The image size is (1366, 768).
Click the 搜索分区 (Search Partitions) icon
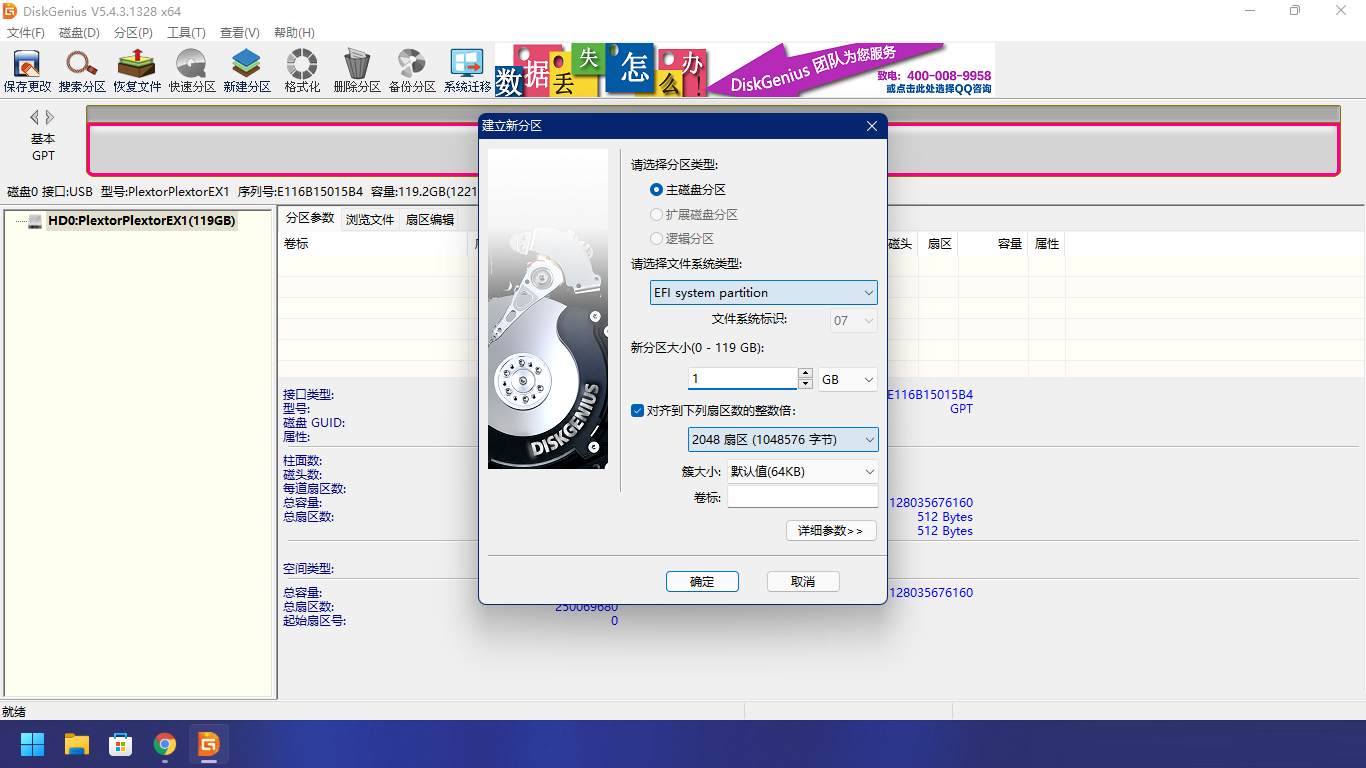point(82,70)
